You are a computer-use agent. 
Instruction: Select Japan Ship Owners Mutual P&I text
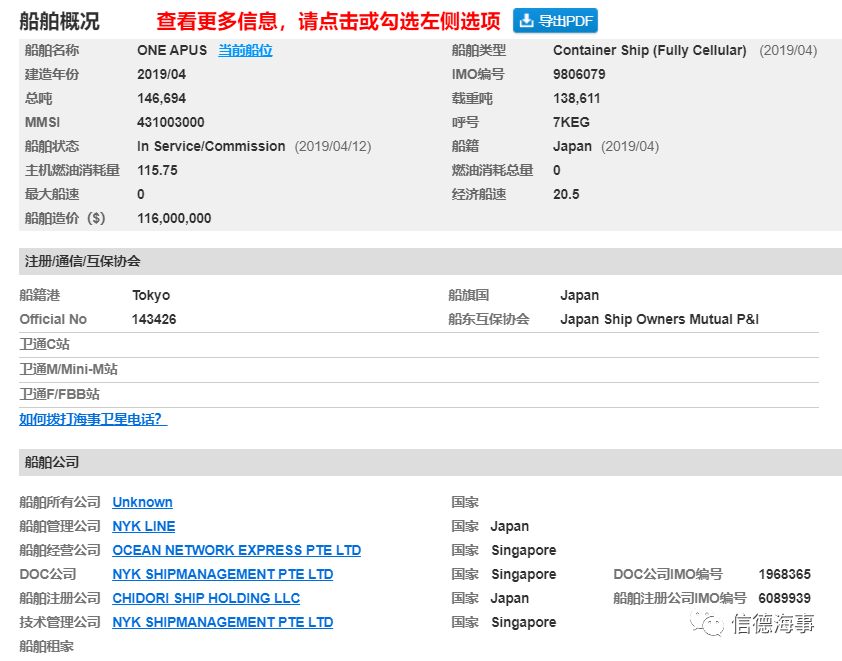[659, 319]
